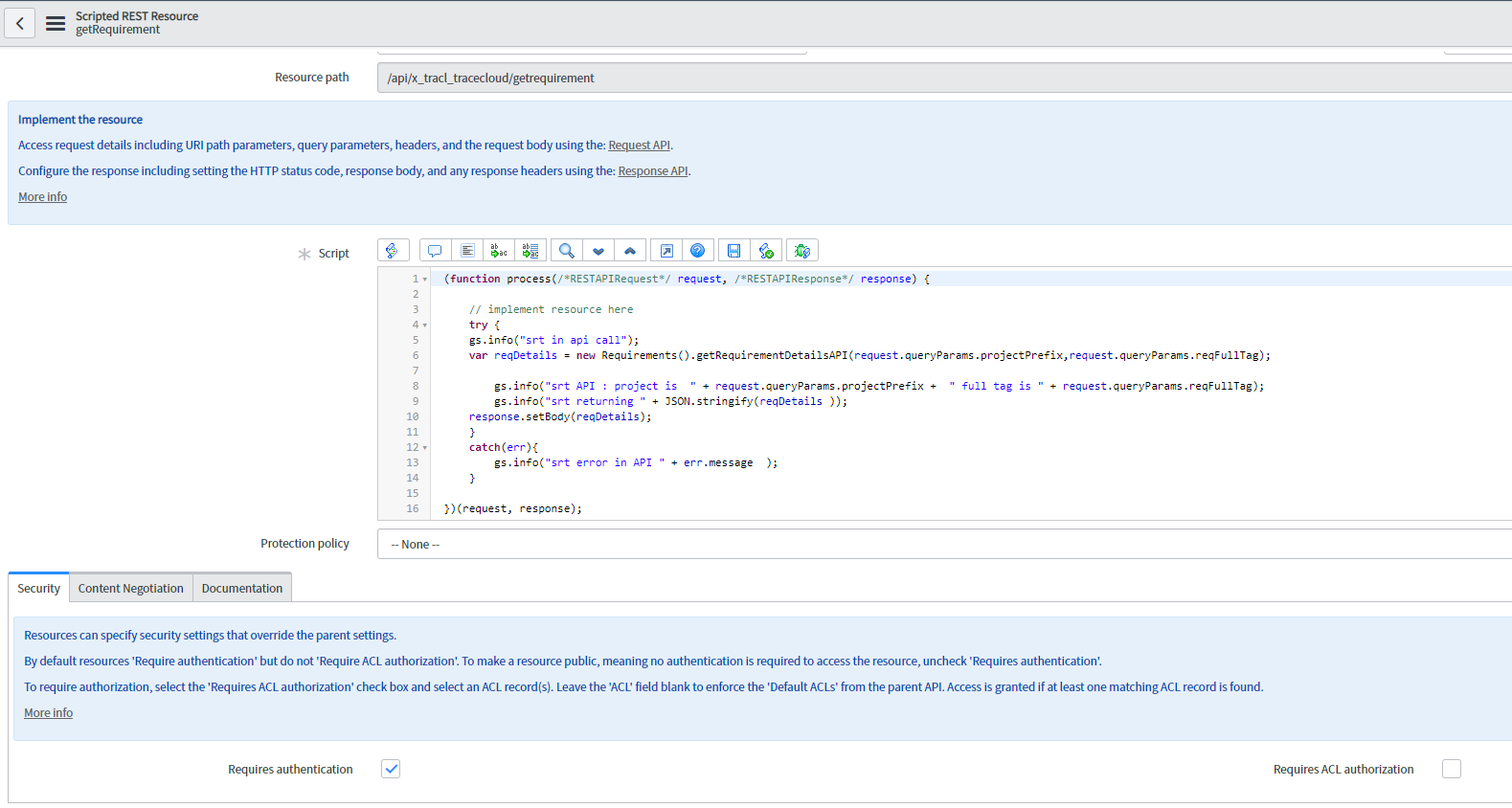Click the Resource path field

click(943, 79)
